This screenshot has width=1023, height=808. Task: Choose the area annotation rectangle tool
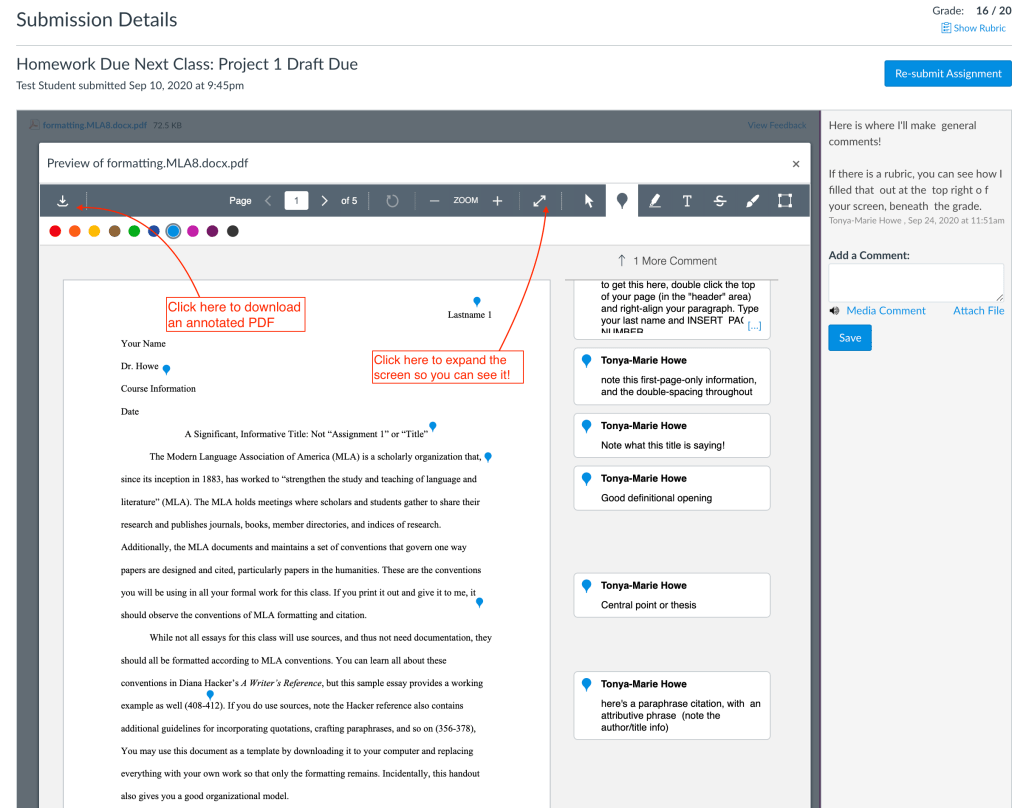pyautogui.click(x=785, y=201)
